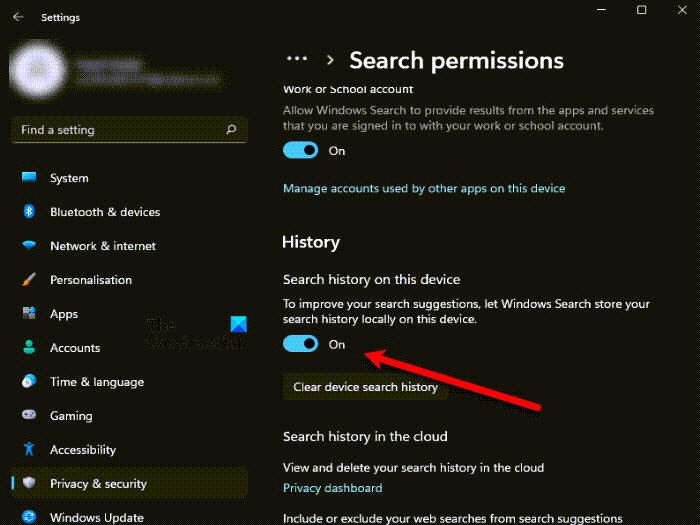Click the Gaming controller icon
The width and height of the screenshot is (700, 525).
coord(29,415)
